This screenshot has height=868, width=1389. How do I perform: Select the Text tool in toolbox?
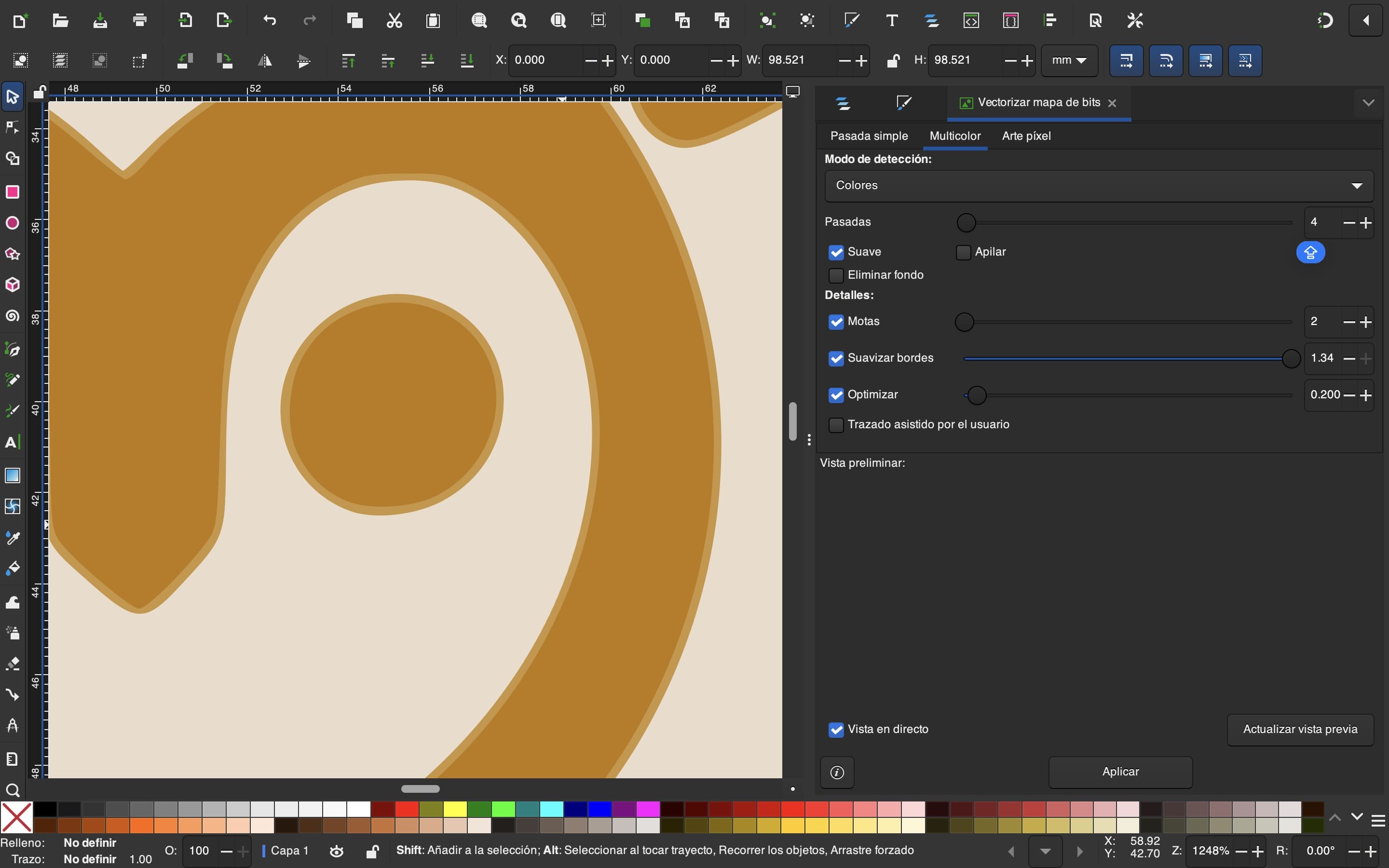click(x=12, y=442)
